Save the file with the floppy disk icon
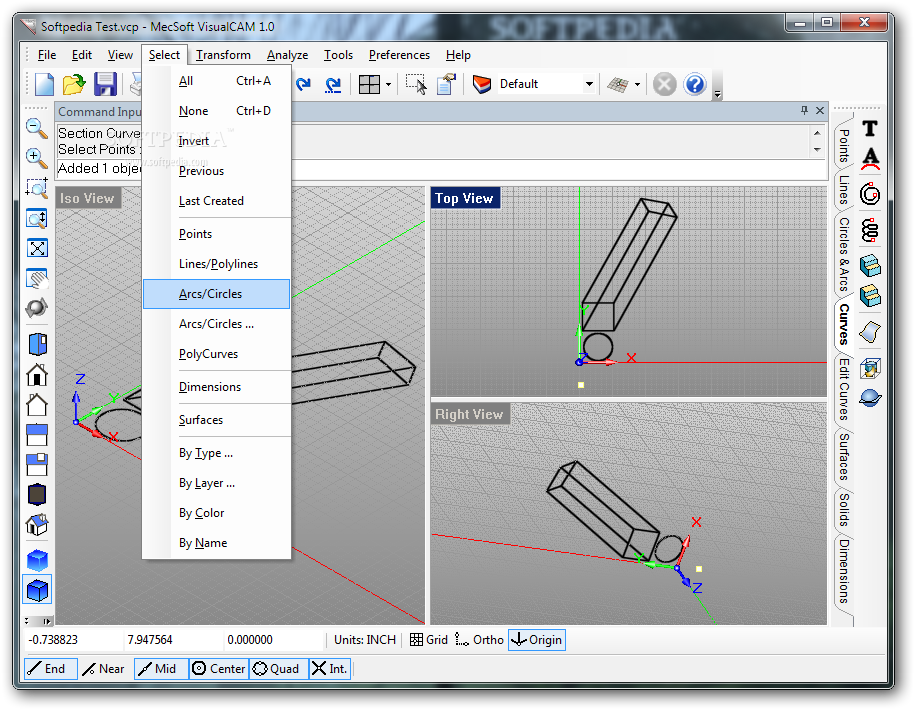Screen dimensions: 915x710 click(x=105, y=84)
